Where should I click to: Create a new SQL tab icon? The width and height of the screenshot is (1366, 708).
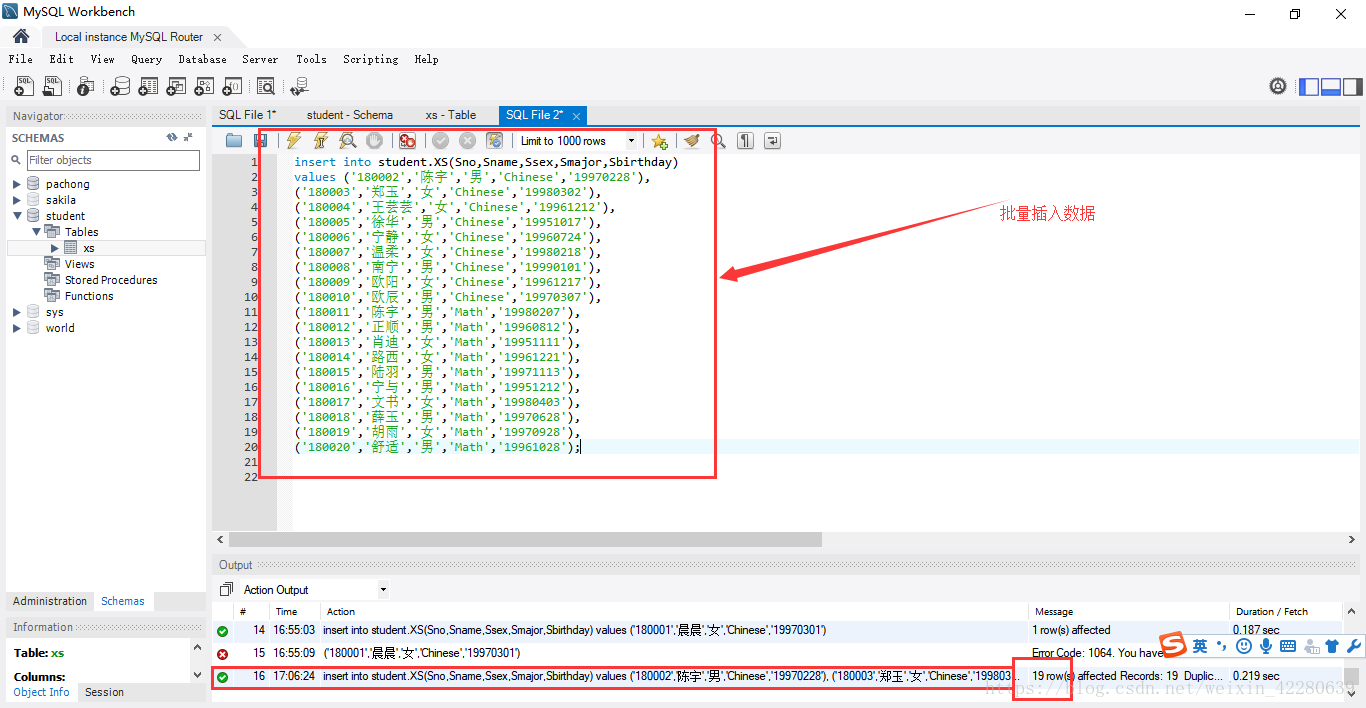pos(24,87)
